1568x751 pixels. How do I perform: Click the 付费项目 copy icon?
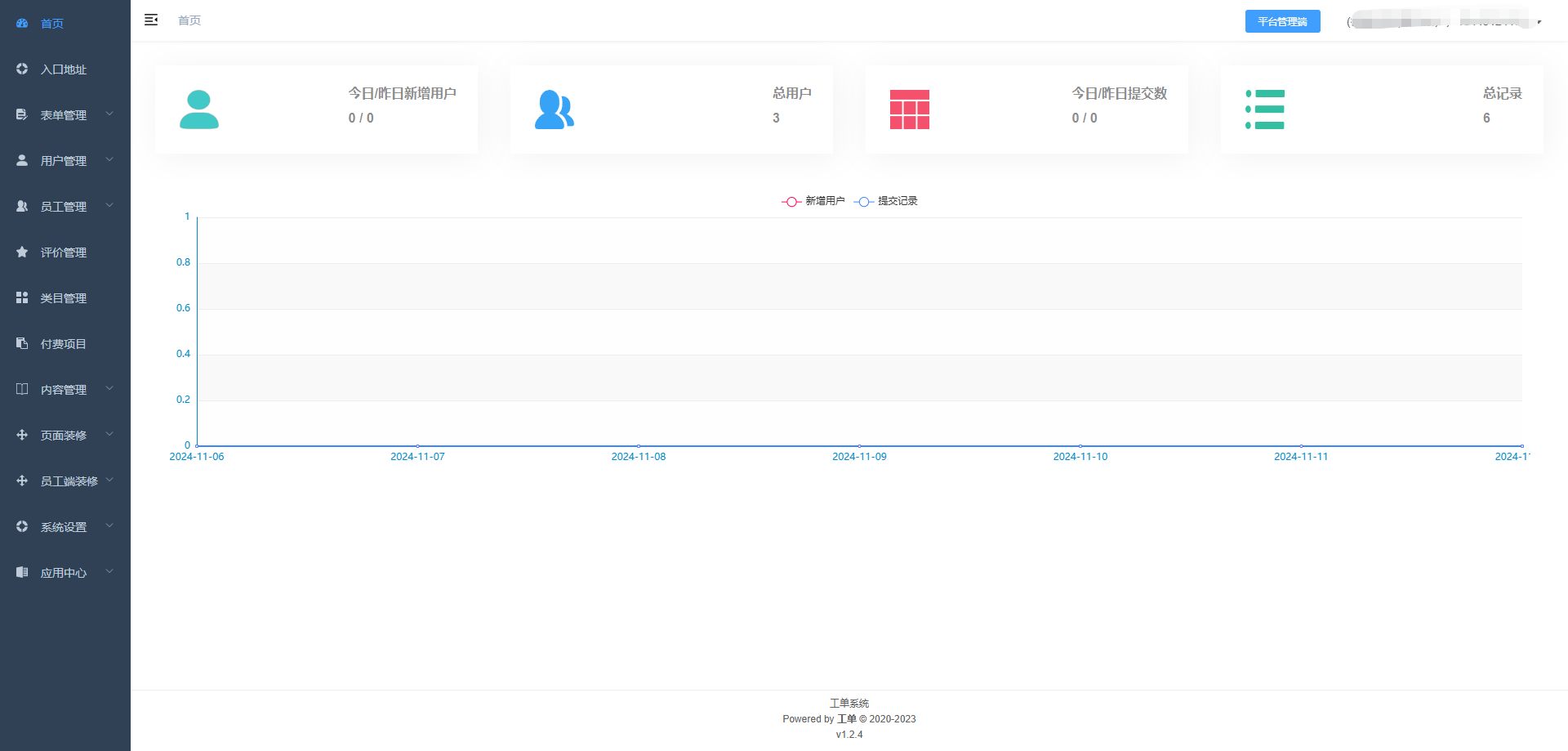tap(22, 343)
